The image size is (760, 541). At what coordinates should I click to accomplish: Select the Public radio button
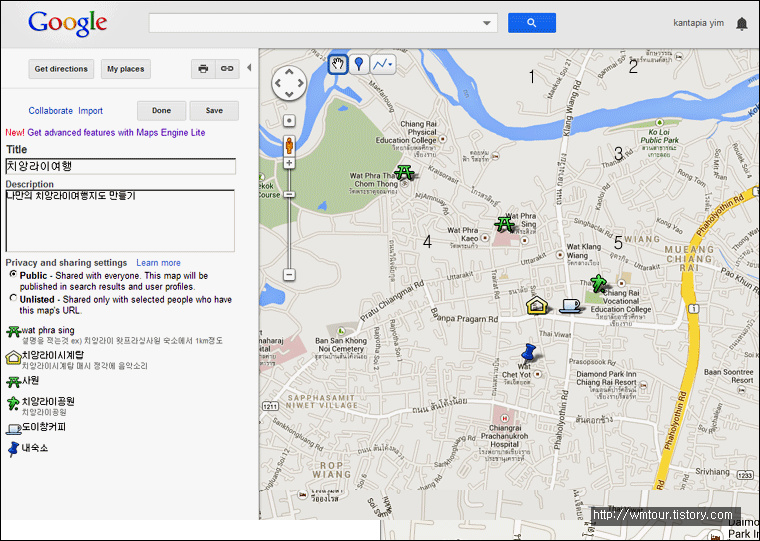click(13, 274)
